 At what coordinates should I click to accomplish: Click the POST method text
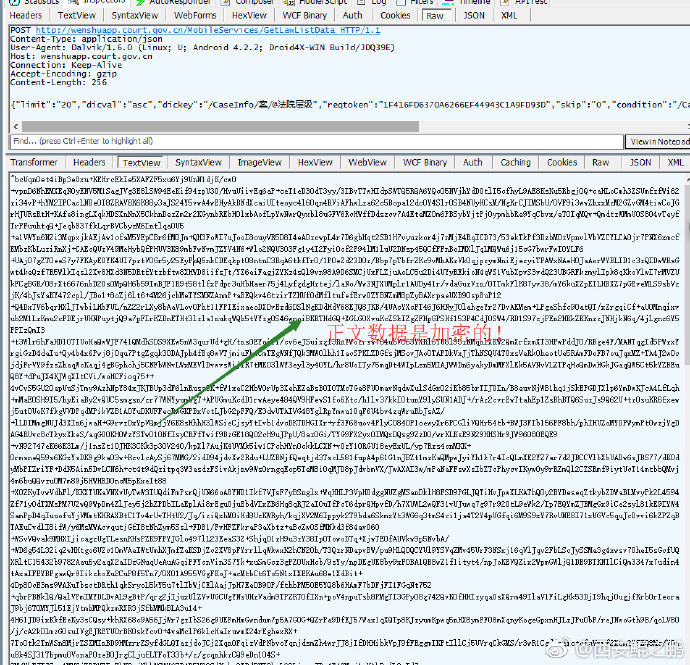point(21,30)
